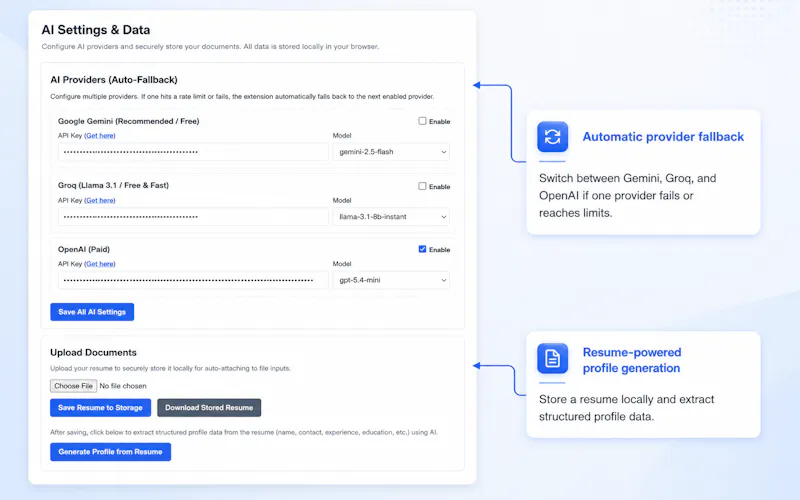Click the Upload Documents heading
Viewport: 800px width, 500px height.
93,353
